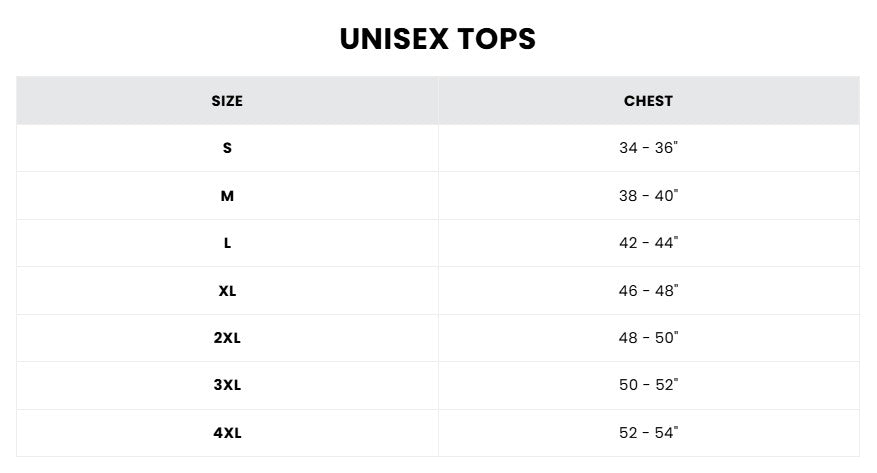Click the 36" value in the S row
The width and height of the screenshot is (877, 473).
[667, 148]
